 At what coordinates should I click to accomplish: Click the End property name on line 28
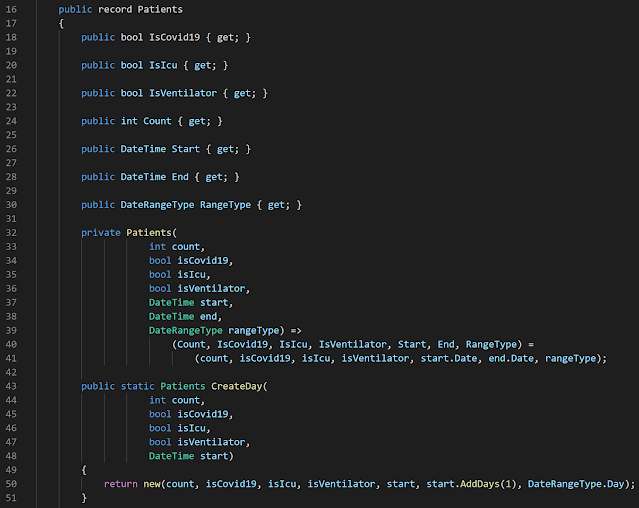(180, 177)
